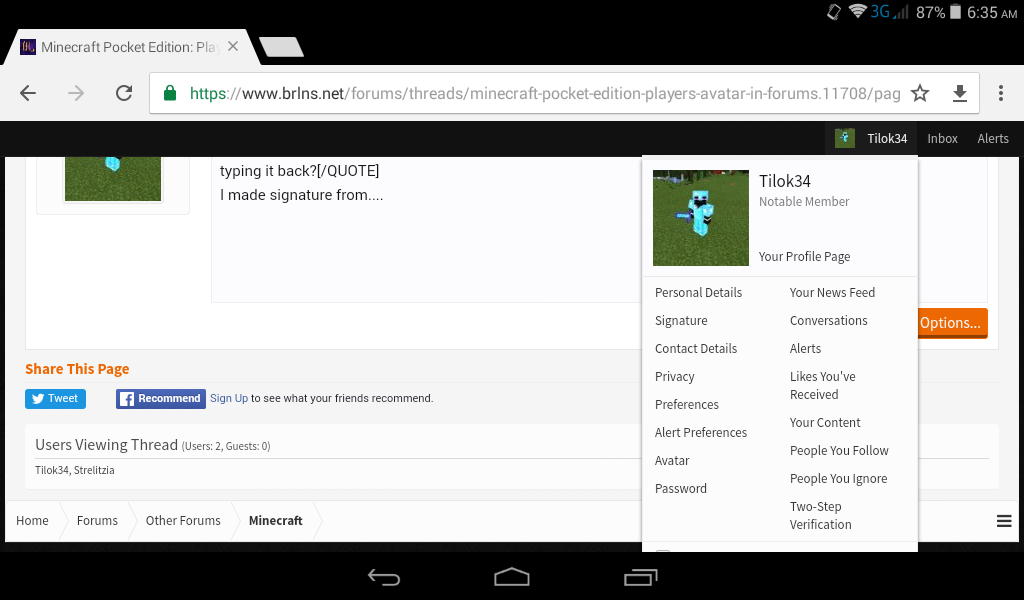
Task: Open Chrome three-dot overflow menu
Action: (1000, 93)
